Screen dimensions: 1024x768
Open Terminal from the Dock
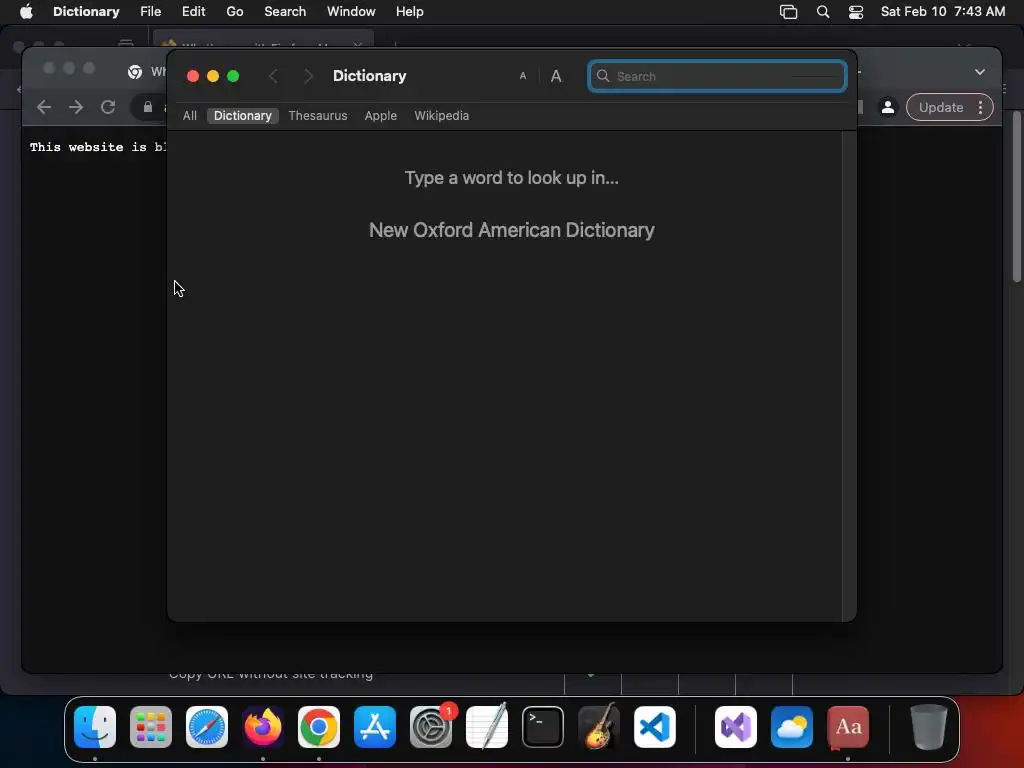click(543, 727)
